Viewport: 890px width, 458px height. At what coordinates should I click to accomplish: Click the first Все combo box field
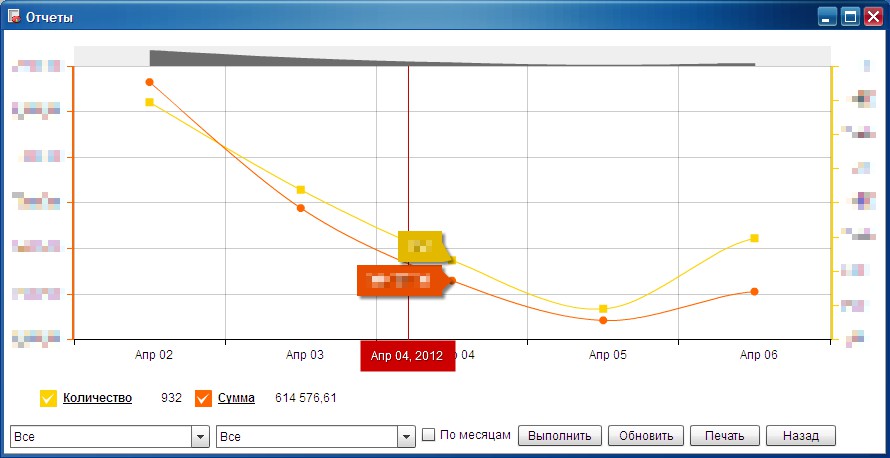[110, 436]
